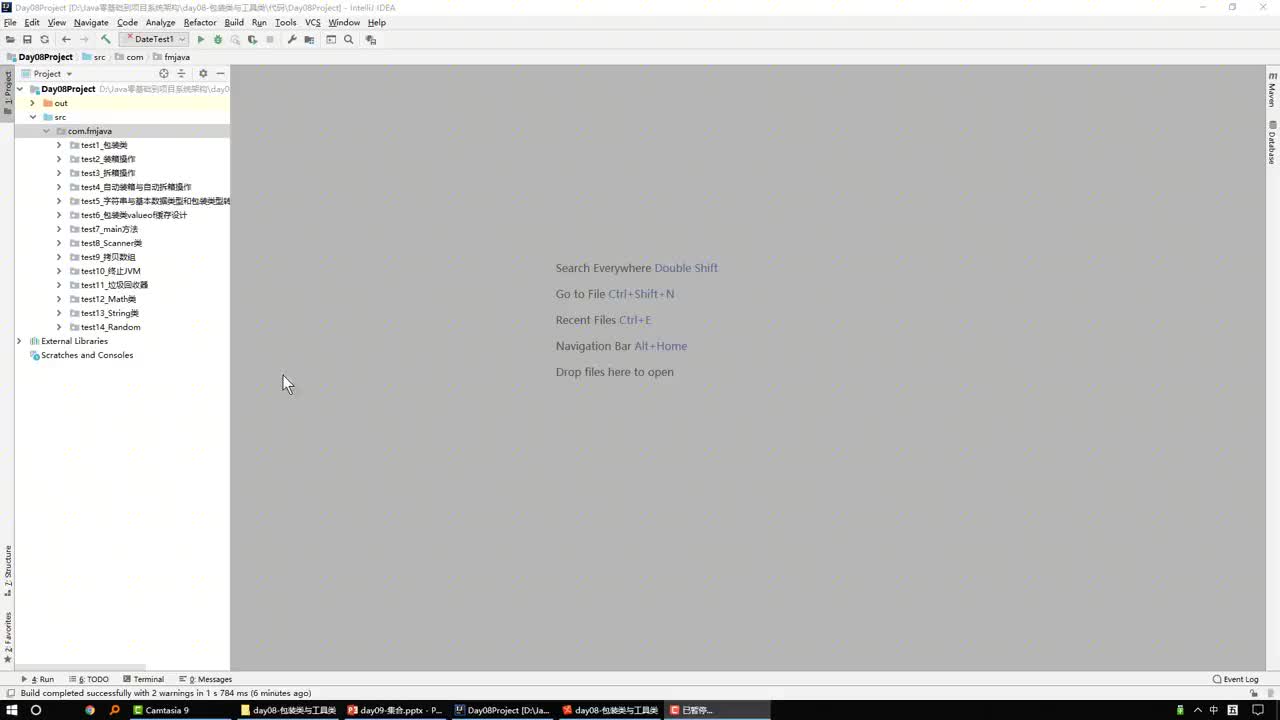Open the VCS menu
Screen dimensions: 1280x720
pos(313,22)
